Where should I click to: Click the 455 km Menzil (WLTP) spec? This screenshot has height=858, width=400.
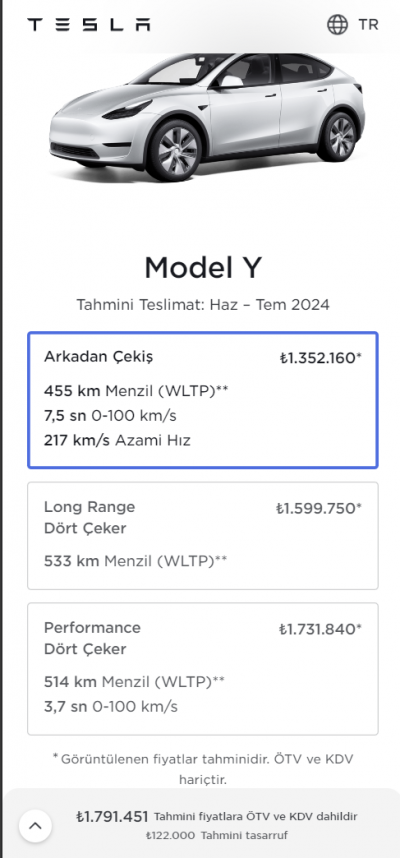coord(136,391)
